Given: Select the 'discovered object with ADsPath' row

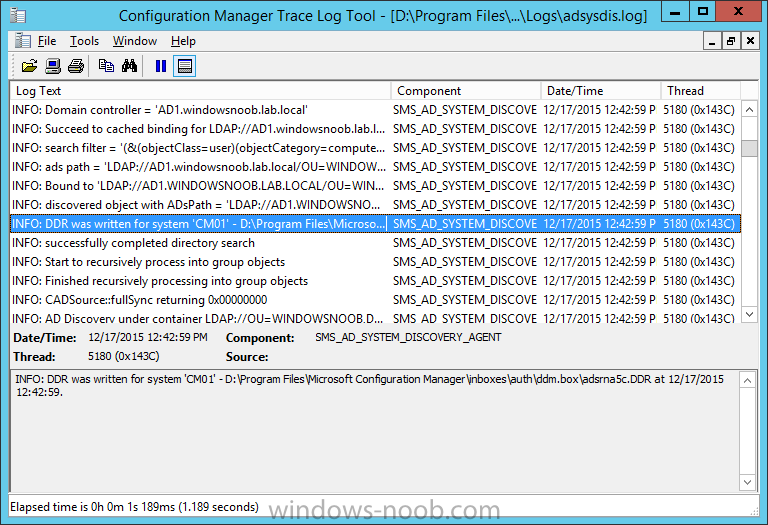Looking at the screenshot, I should pyautogui.click(x=375, y=205).
